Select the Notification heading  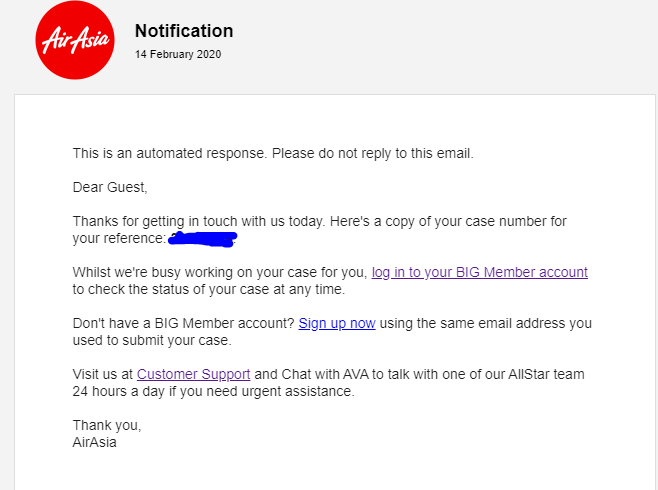184,31
